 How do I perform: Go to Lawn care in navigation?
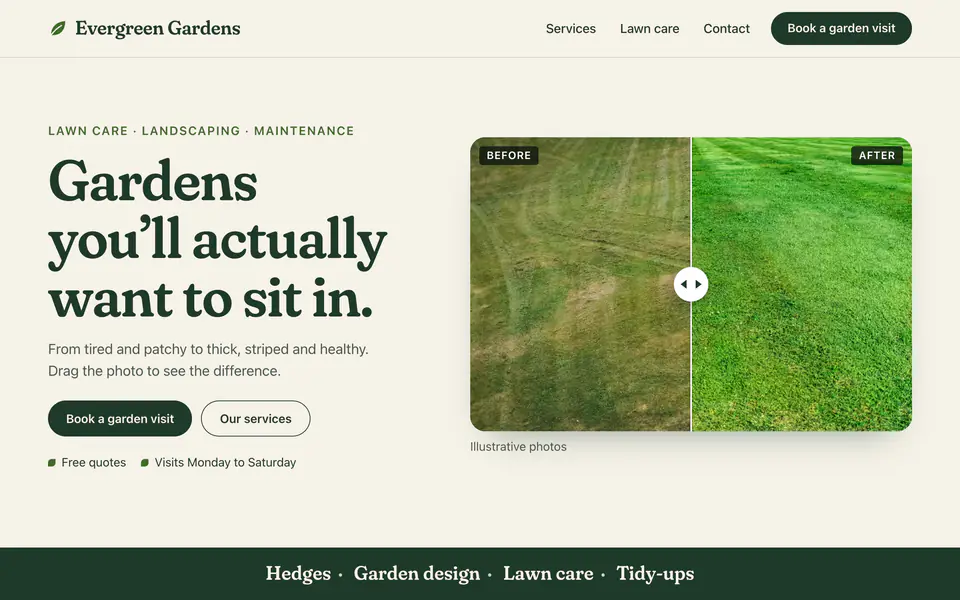click(x=650, y=29)
